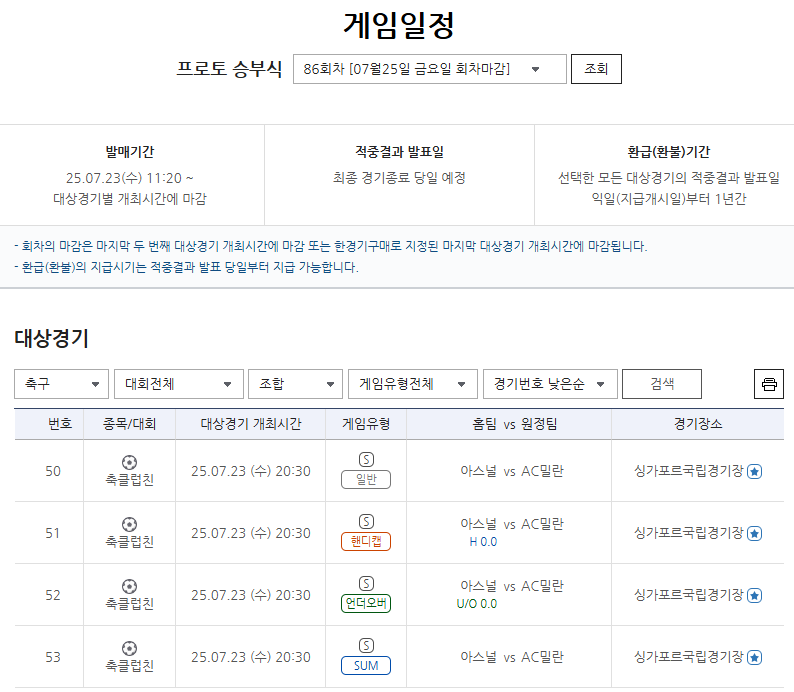
Task: Click the 대상경기 개최시간 column header
Action: pyautogui.click(x=251, y=424)
